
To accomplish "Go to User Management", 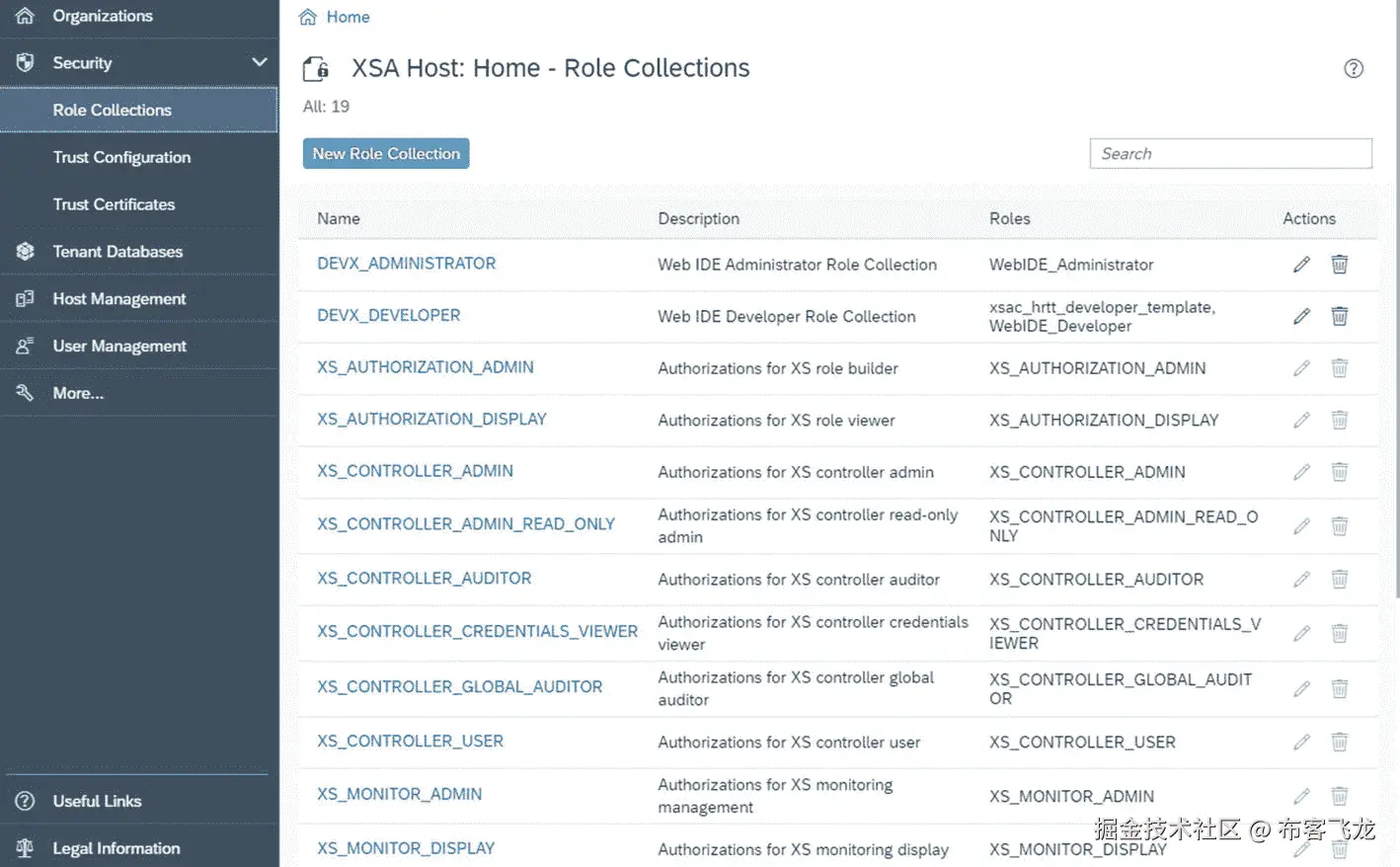I will pos(119,346).
